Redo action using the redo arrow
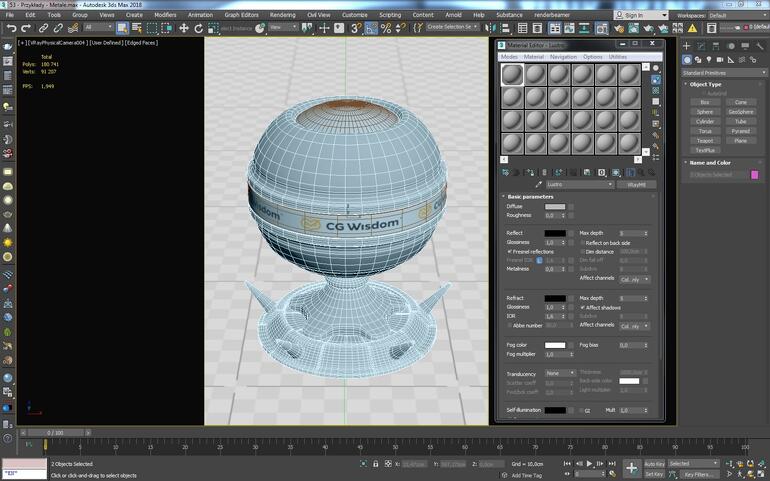The image size is (770, 481). coord(26,28)
